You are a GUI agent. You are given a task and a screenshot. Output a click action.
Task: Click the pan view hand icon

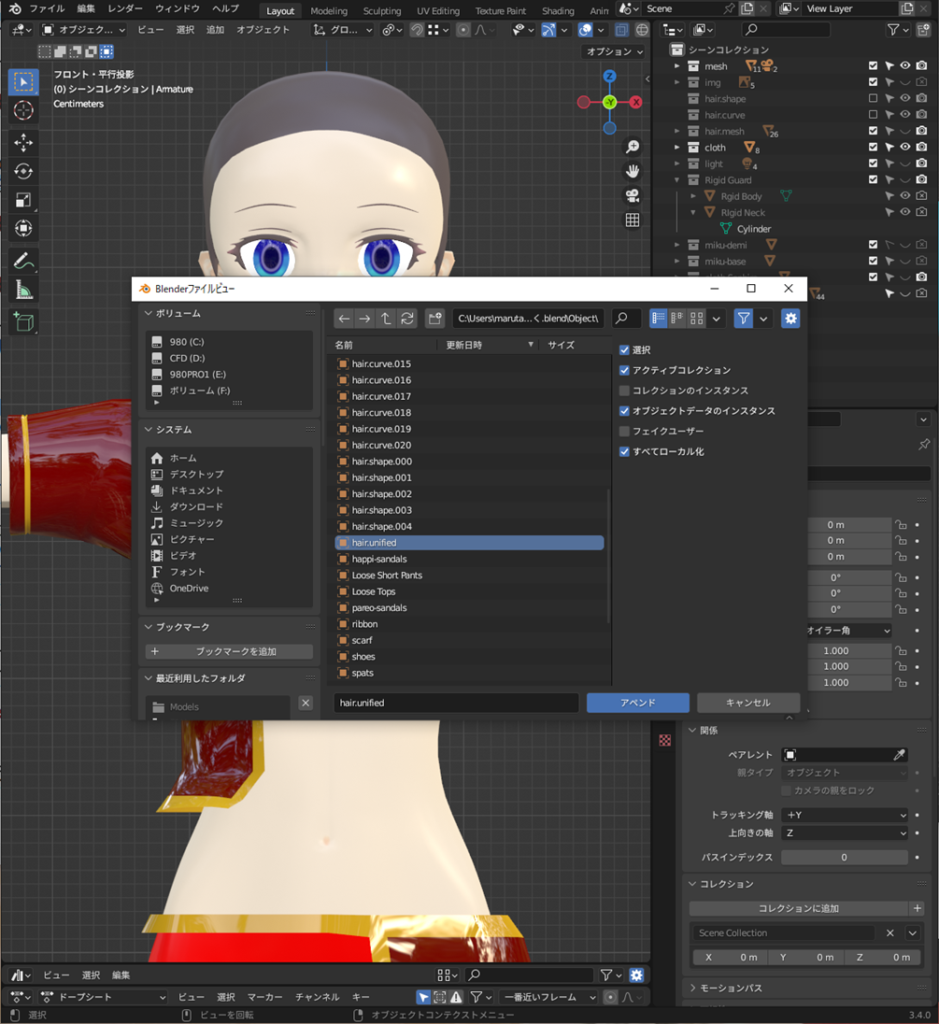[632, 171]
